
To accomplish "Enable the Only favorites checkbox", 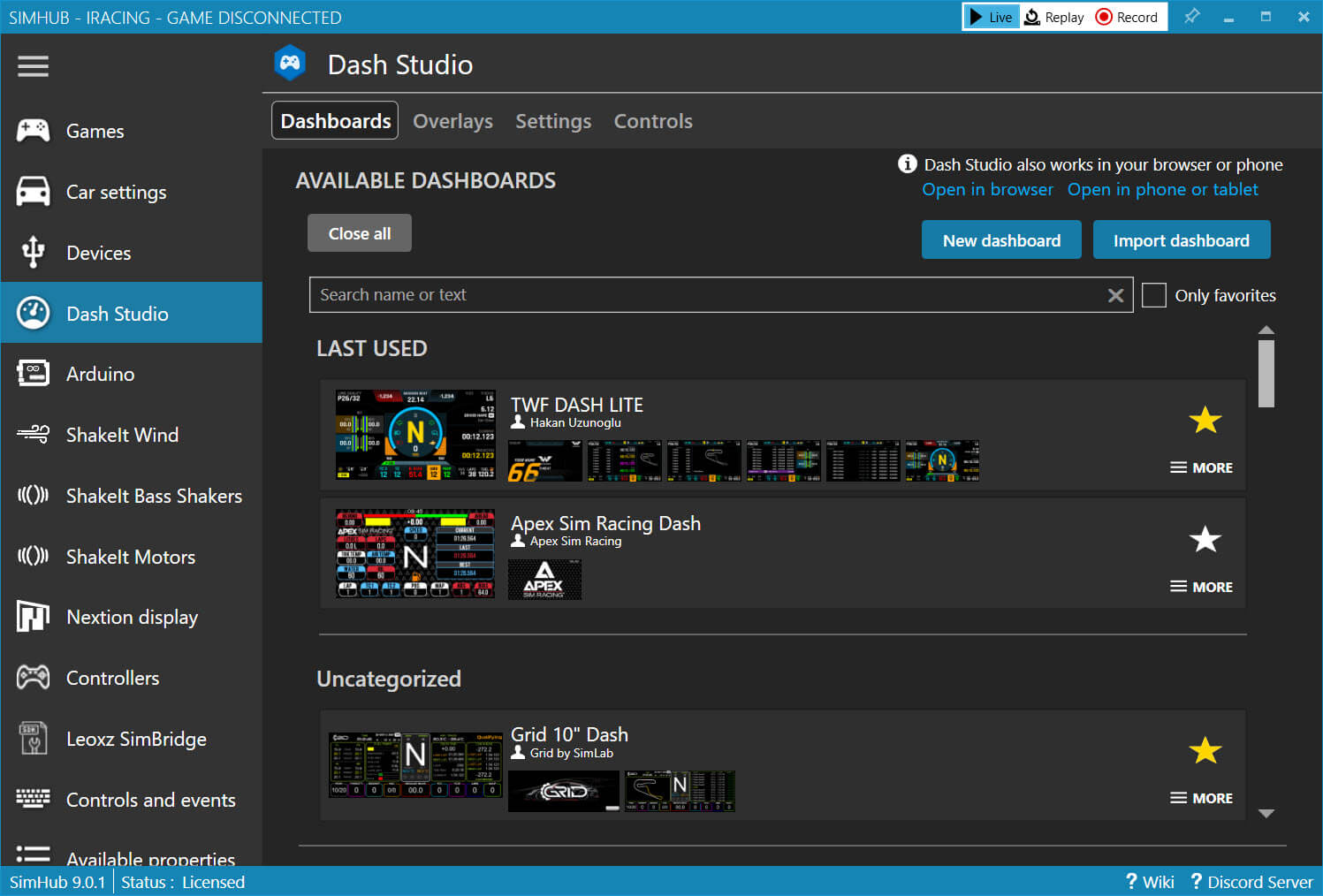I will click(x=1153, y=295).
